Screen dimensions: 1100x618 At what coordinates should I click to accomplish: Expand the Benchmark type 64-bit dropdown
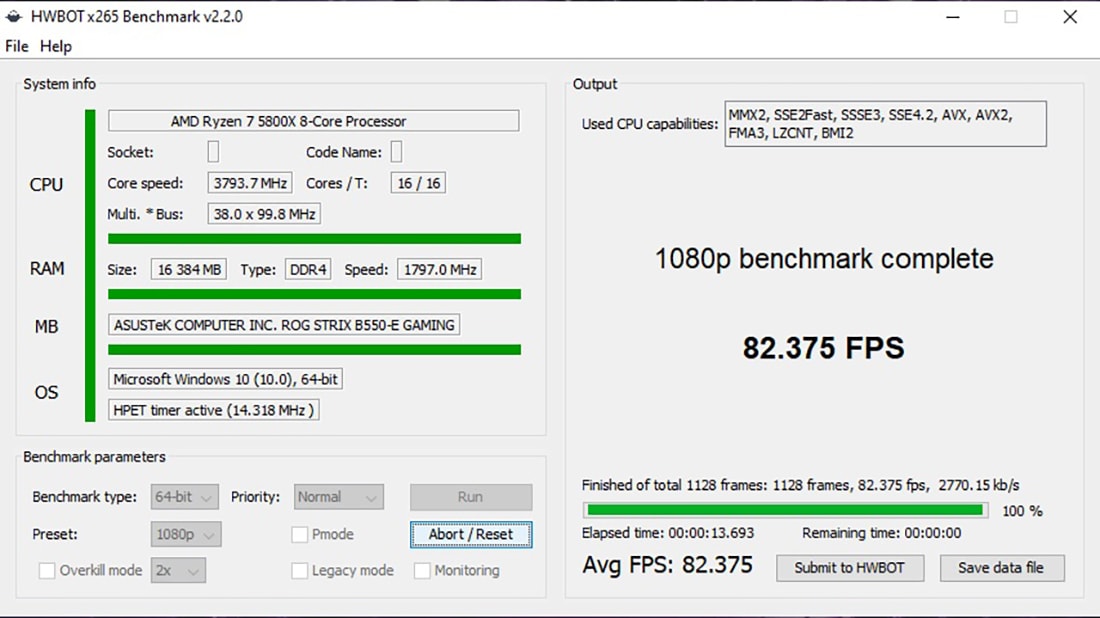(x=185, y=497)
